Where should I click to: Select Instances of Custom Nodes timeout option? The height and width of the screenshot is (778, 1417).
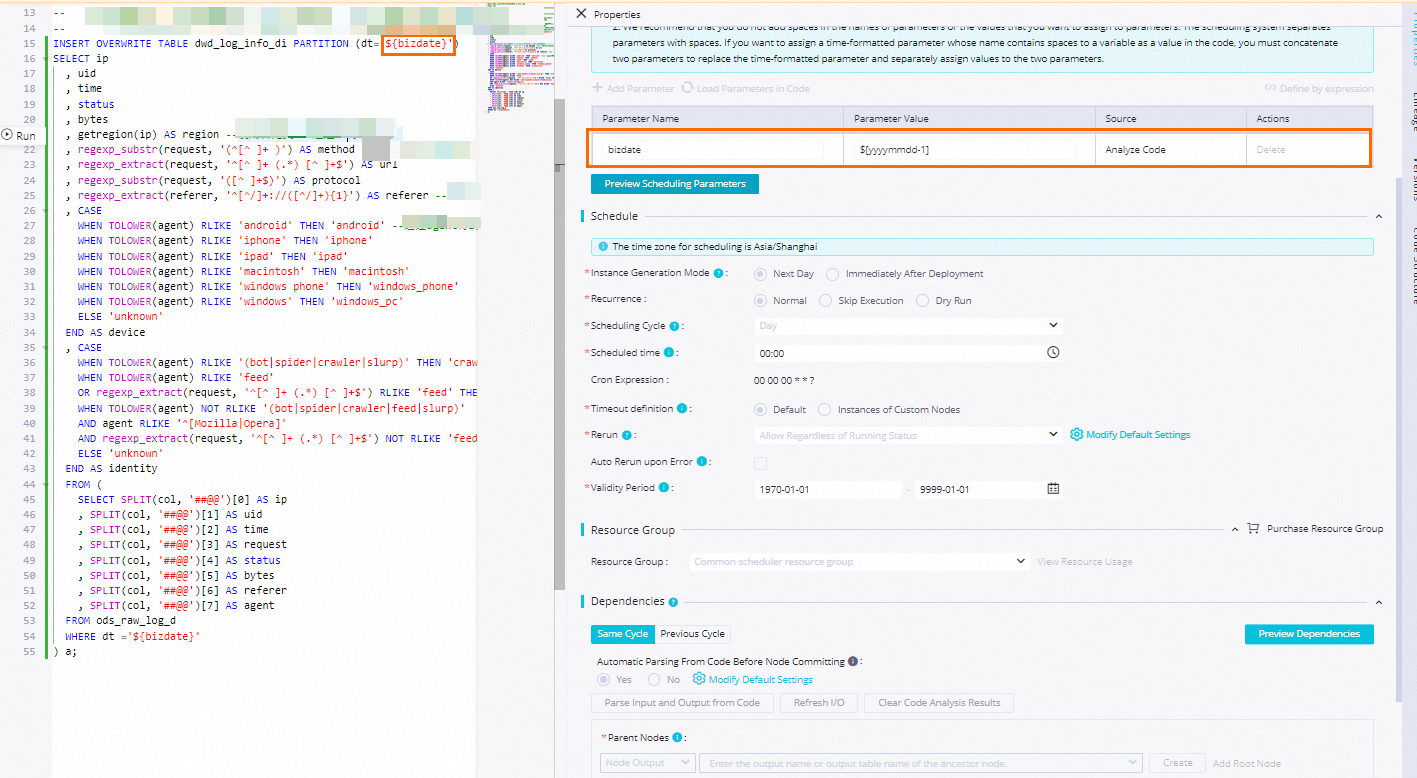(x=824, y=409)
